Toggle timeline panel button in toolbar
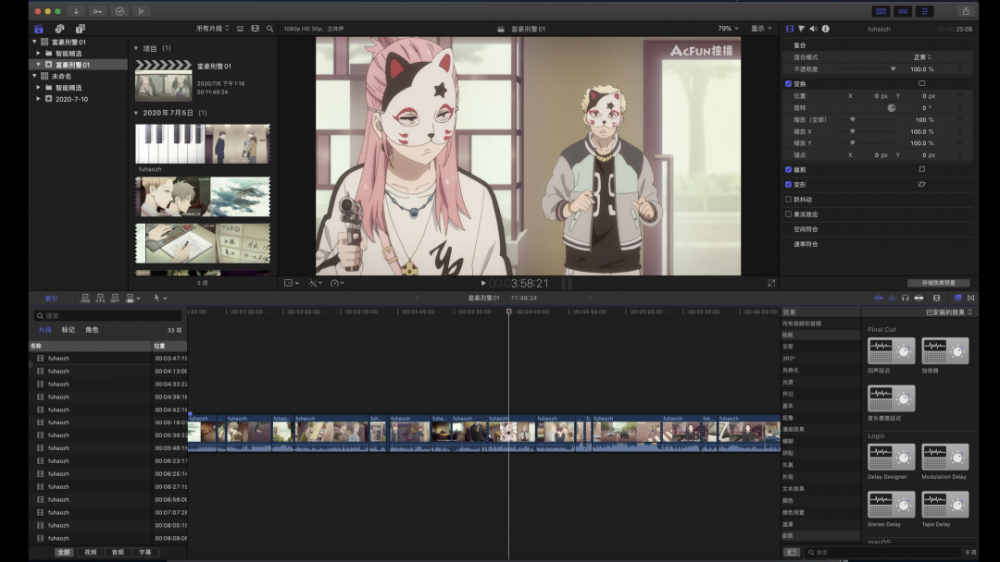Screen dimensions: 1000x562 (902, 11)
